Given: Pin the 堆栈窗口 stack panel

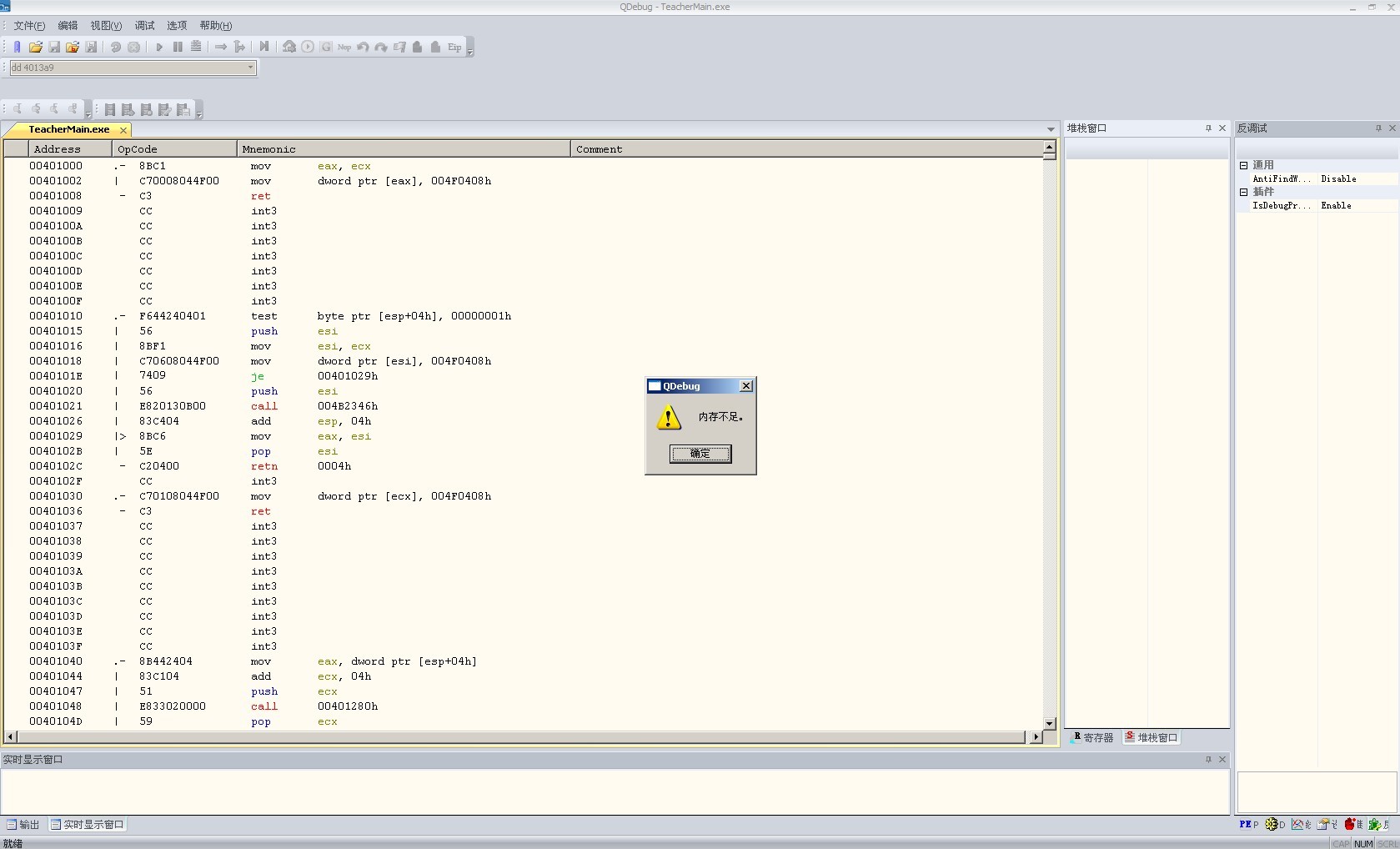Looking at the screenshot, I should pyautogui.click(x=1208, y=128).
